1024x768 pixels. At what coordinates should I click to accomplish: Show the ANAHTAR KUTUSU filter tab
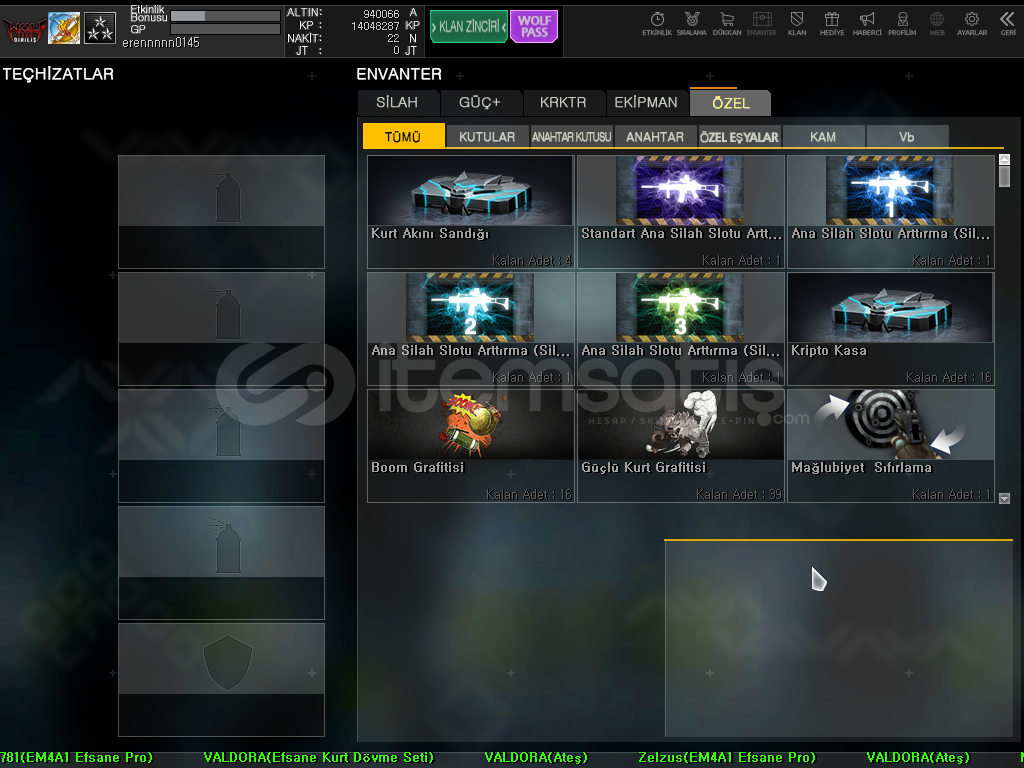tap(571, 136)
